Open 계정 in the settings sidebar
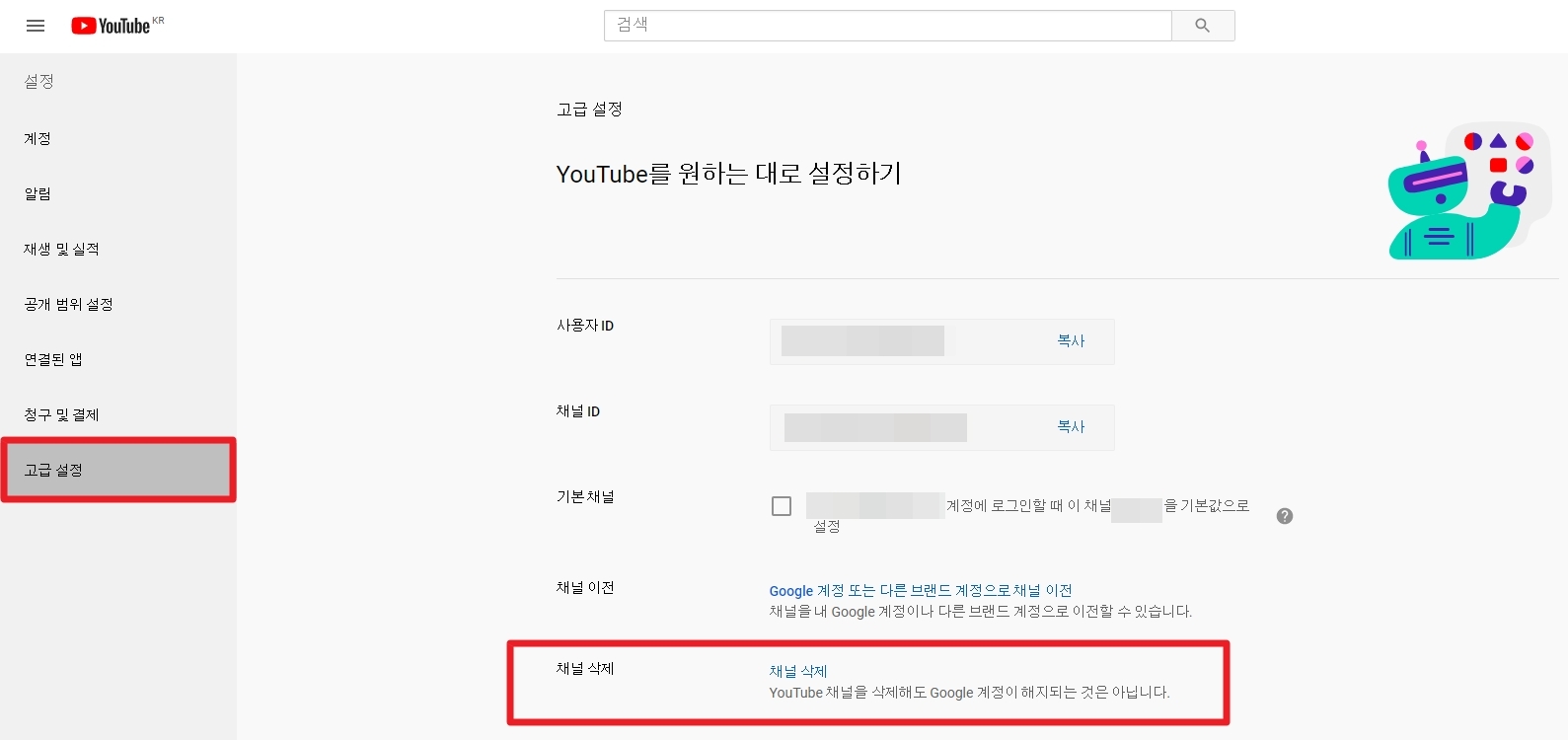 pyautogui.click(x=118, y=139)
